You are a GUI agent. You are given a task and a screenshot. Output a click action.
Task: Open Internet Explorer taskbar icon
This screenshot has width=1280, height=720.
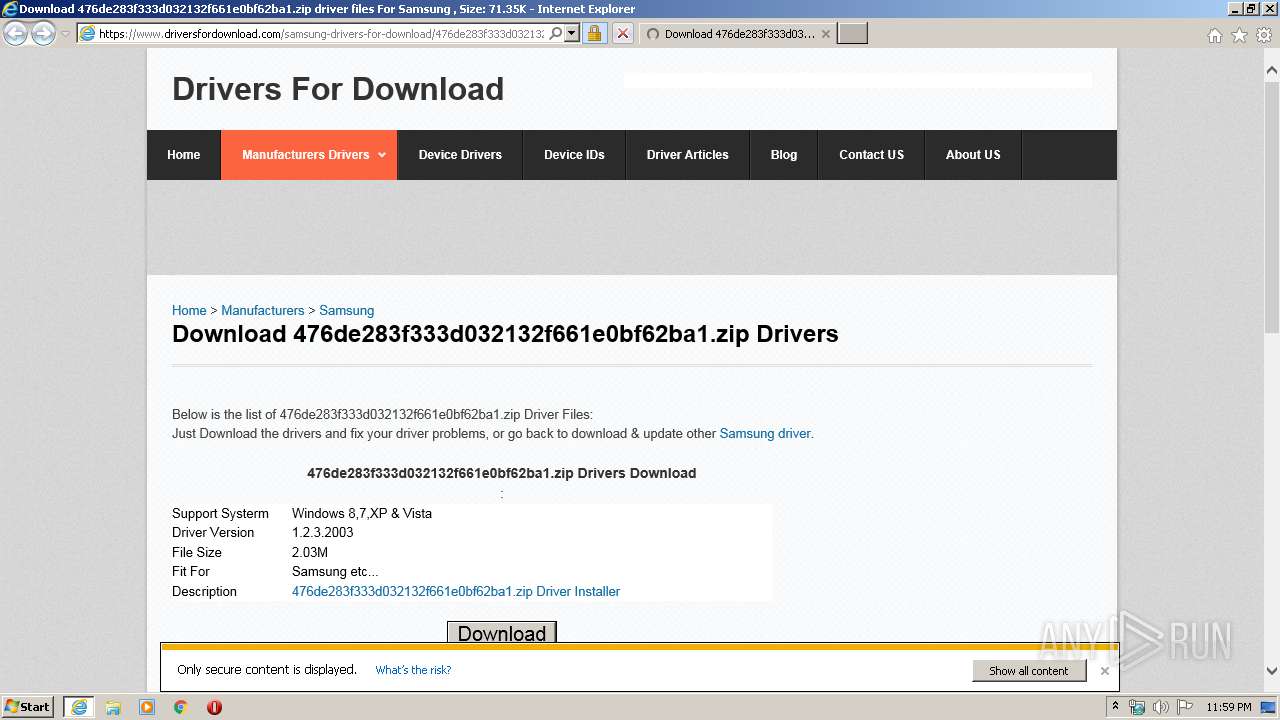tap(79, 707)
